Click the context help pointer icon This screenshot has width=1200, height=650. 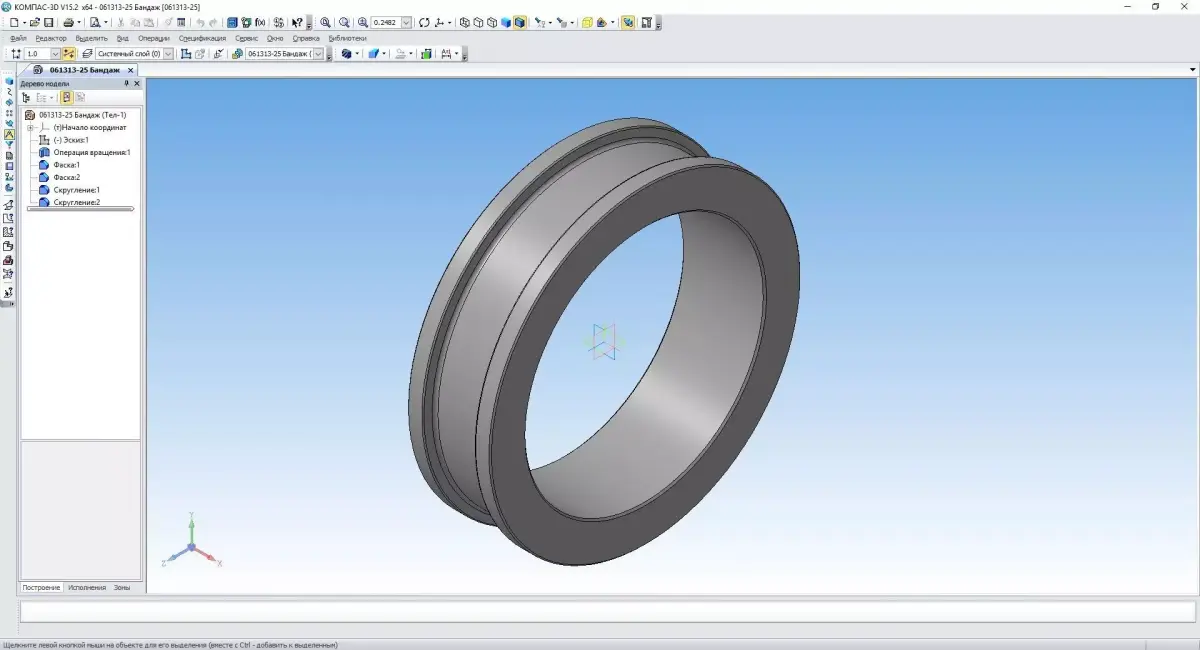[x=297, y=22]
